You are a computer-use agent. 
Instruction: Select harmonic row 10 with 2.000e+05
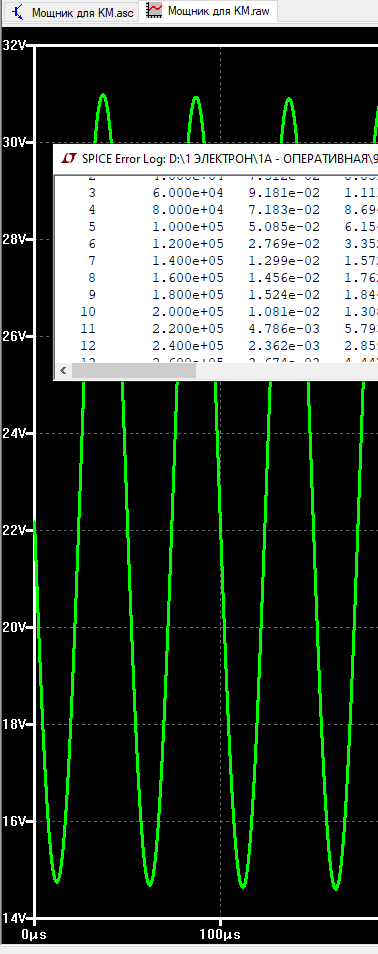click(217, 312)
